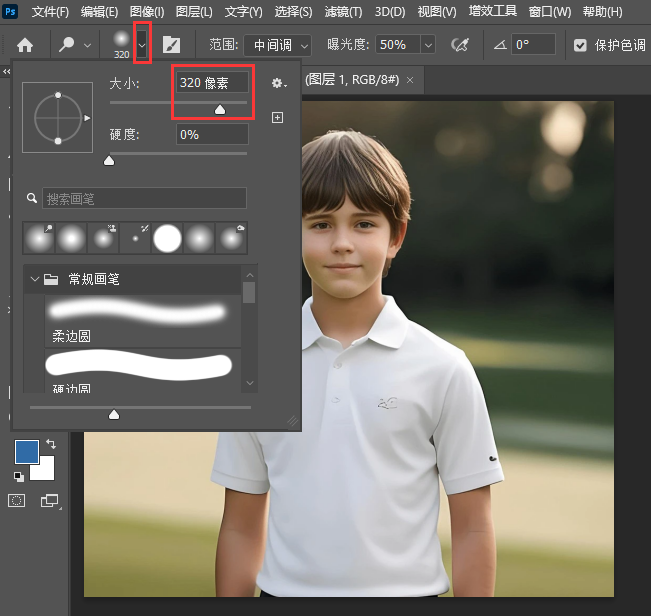Change screen mode icon

click(x=50, y=500)
